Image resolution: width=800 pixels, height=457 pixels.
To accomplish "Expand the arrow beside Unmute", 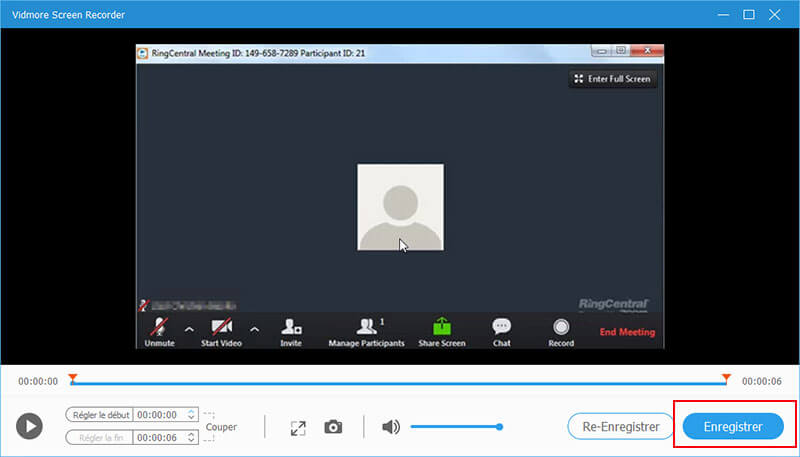I will pyautogui.click(x=189, y=328).
